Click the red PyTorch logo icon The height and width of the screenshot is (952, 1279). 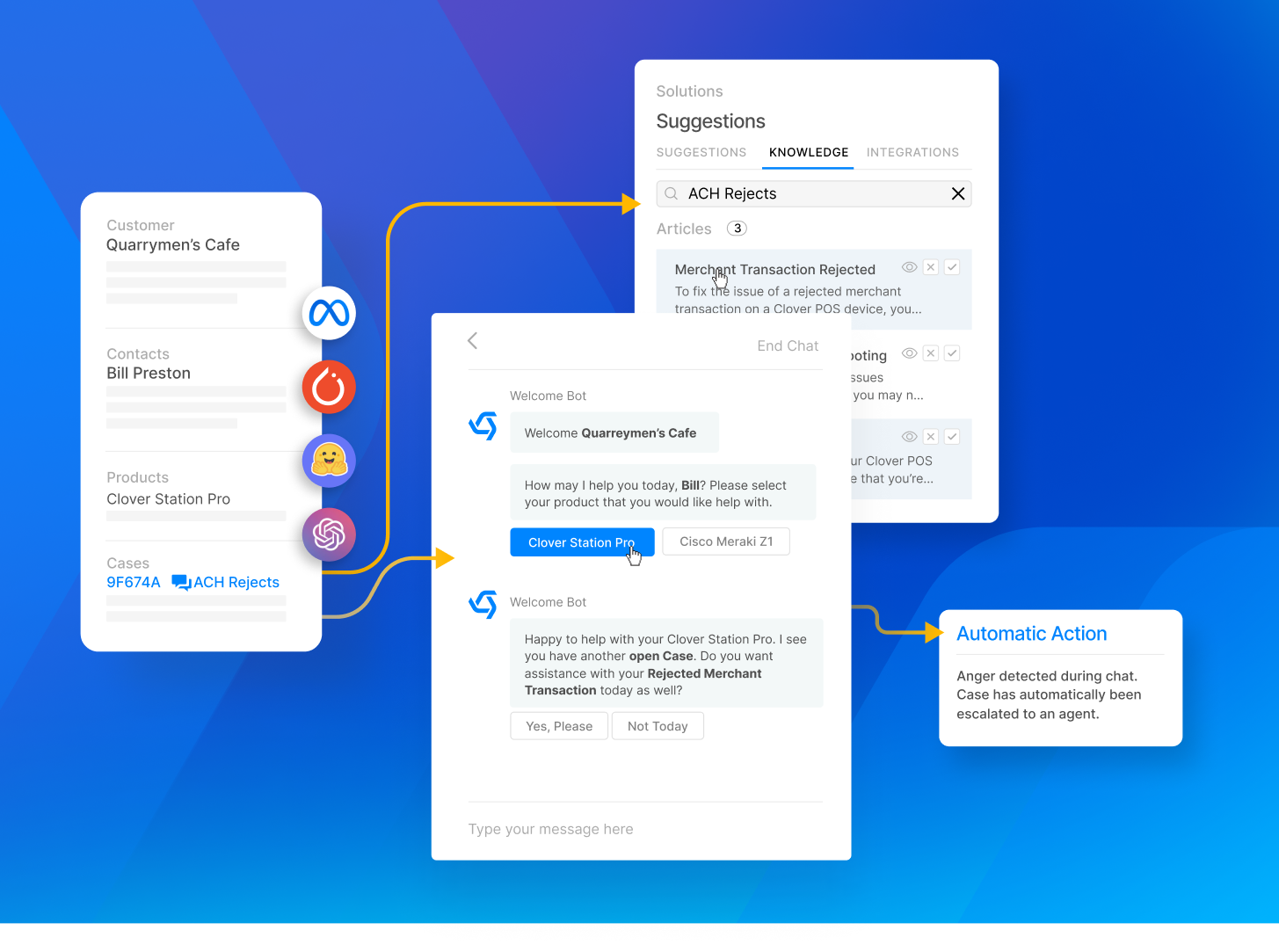[x=329, y=387]
